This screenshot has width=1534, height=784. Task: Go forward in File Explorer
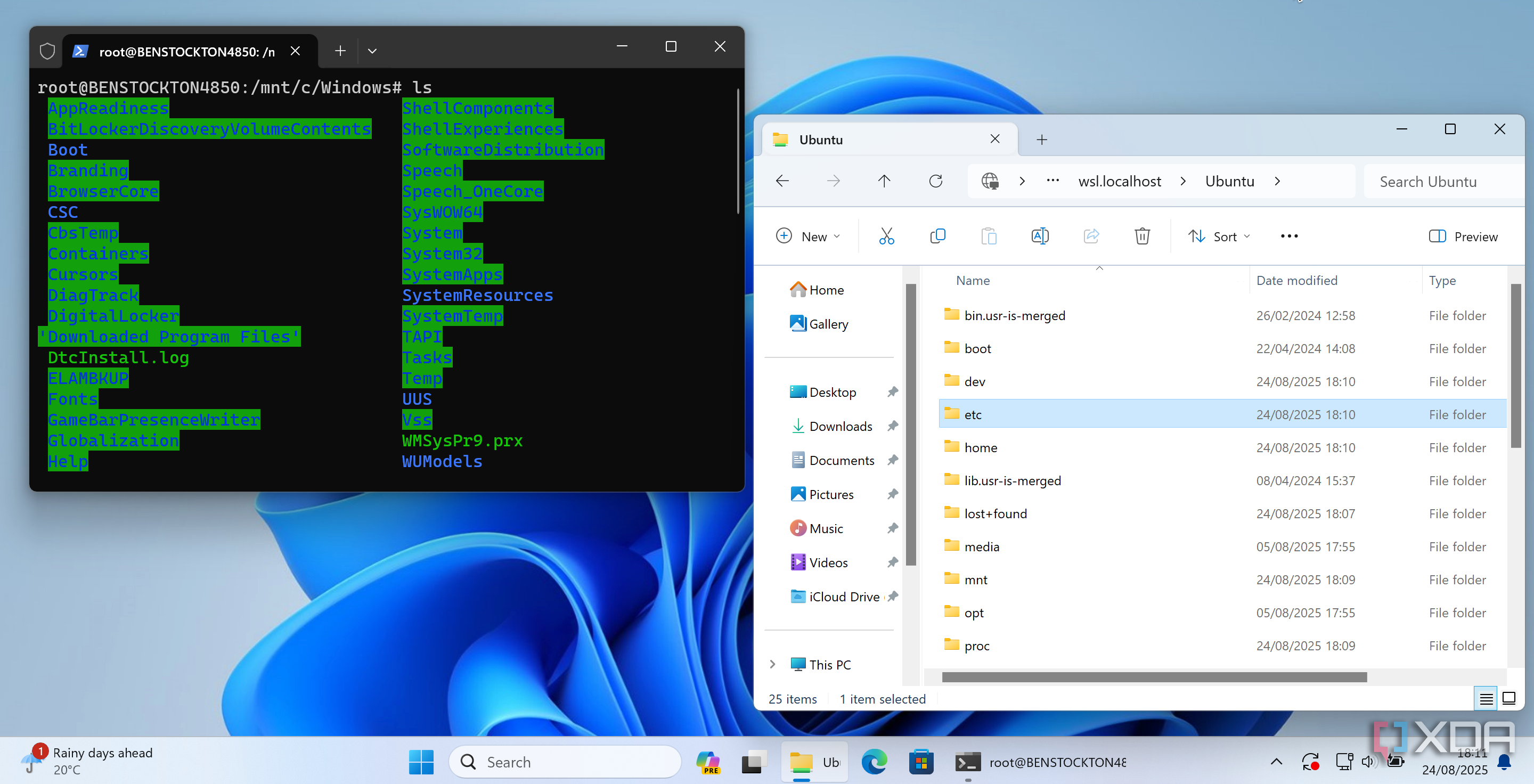click(x=834, y=181)
